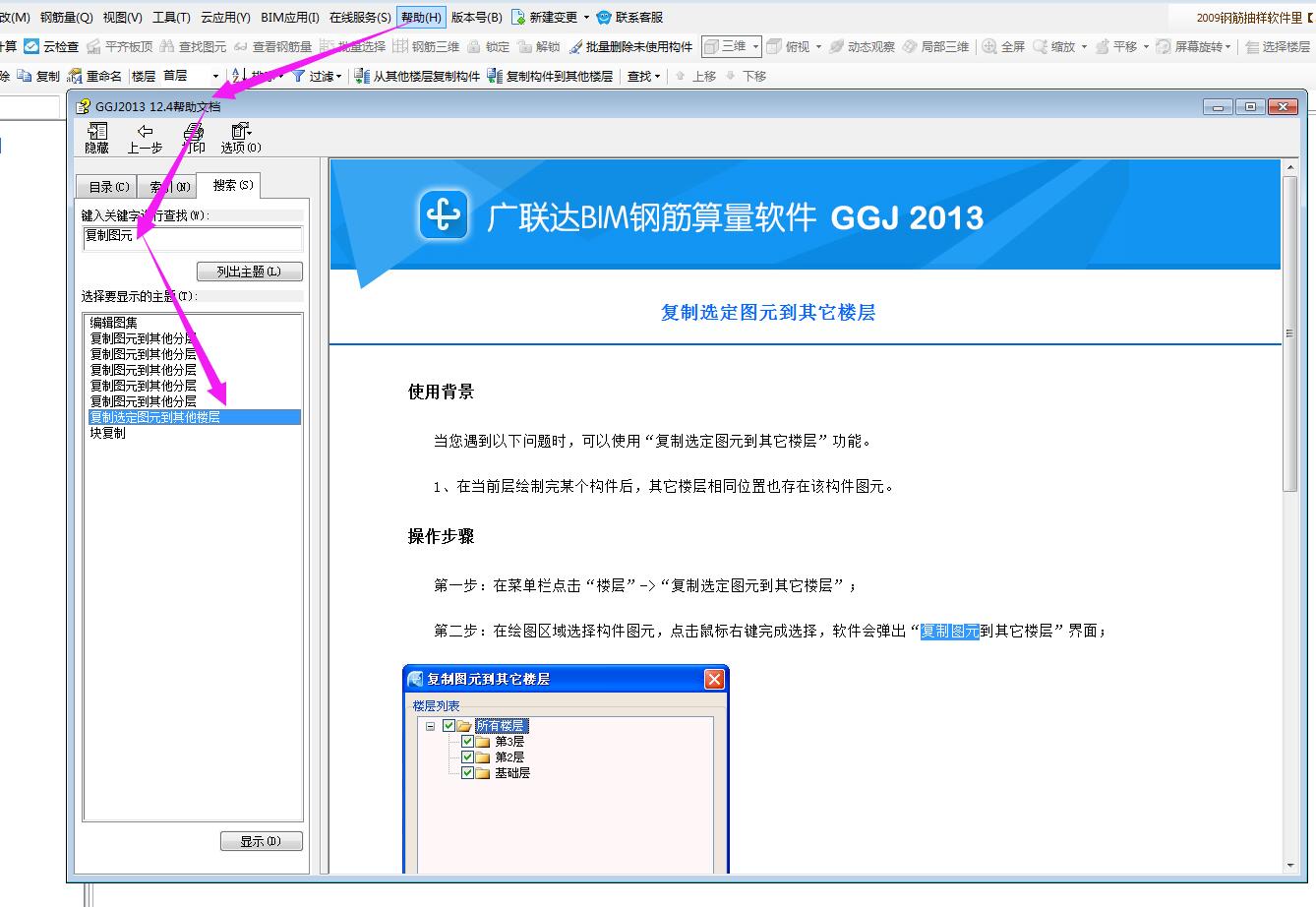Open the 新建变更 dropdown arrow
Image resolution: width=1316 pixels, height=907 pixels.
[x=587, y=17]
